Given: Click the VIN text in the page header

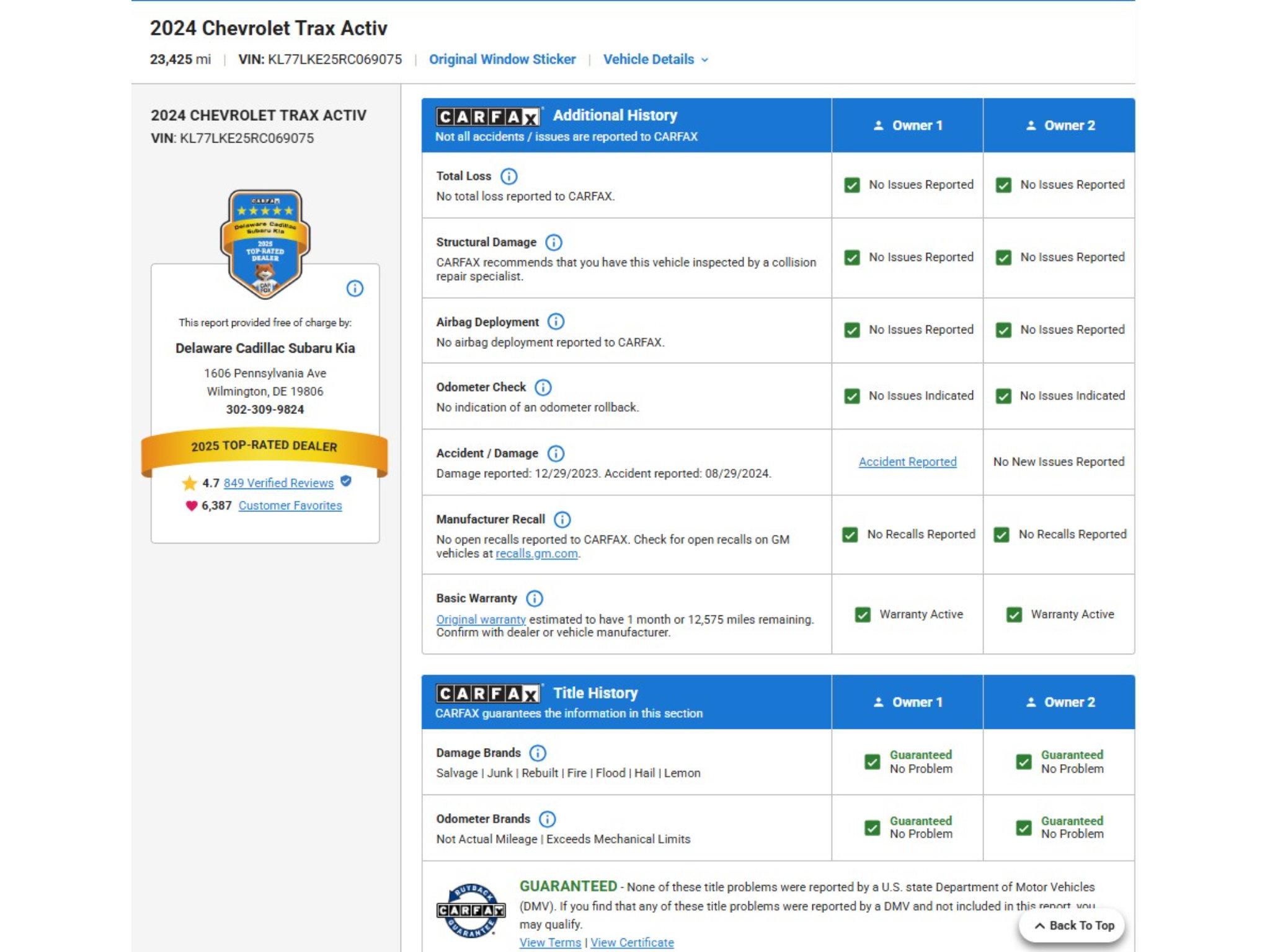Looking at the screenshot, I should [320, 59].
